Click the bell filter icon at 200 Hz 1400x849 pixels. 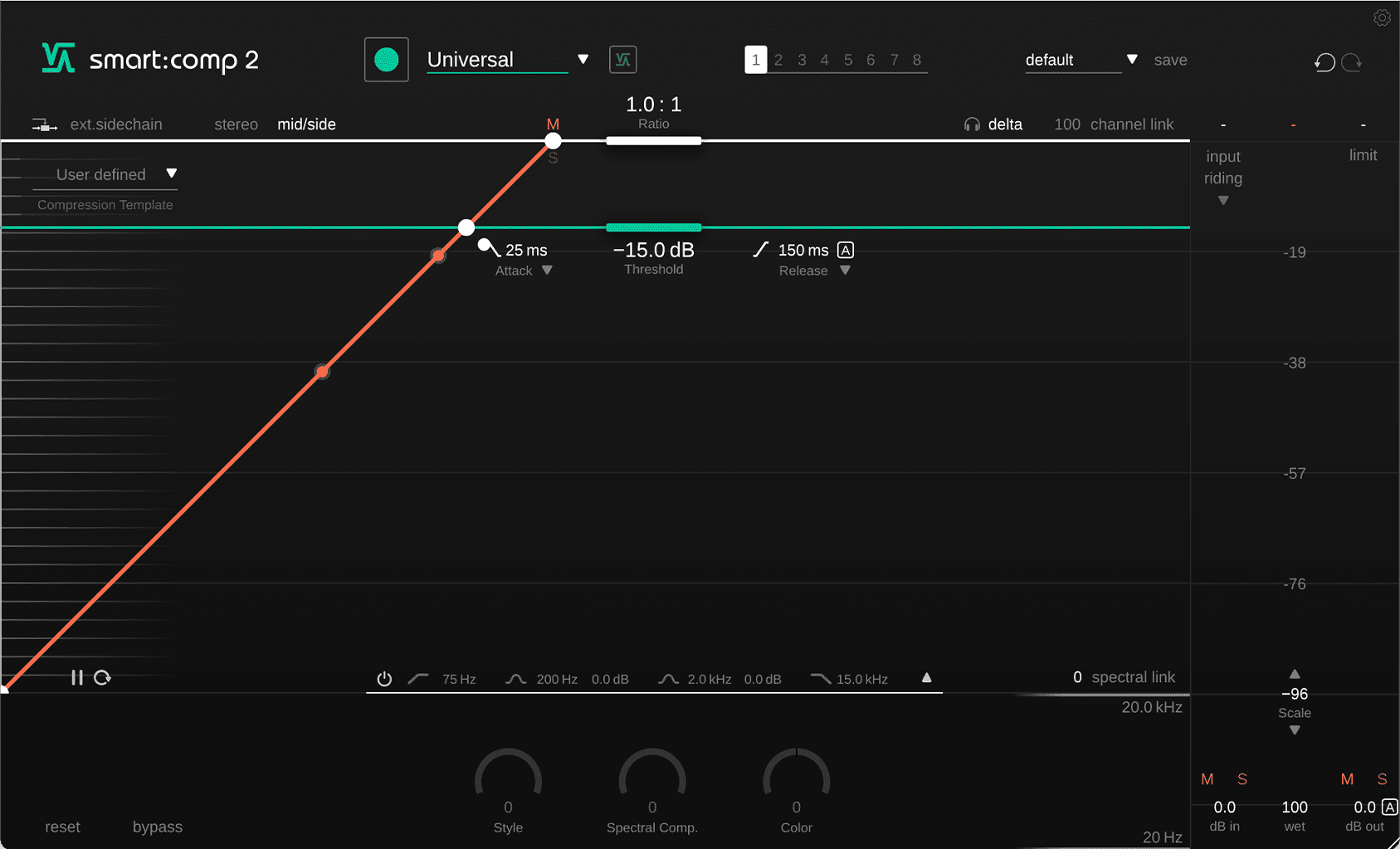click(x=516, y=679)
